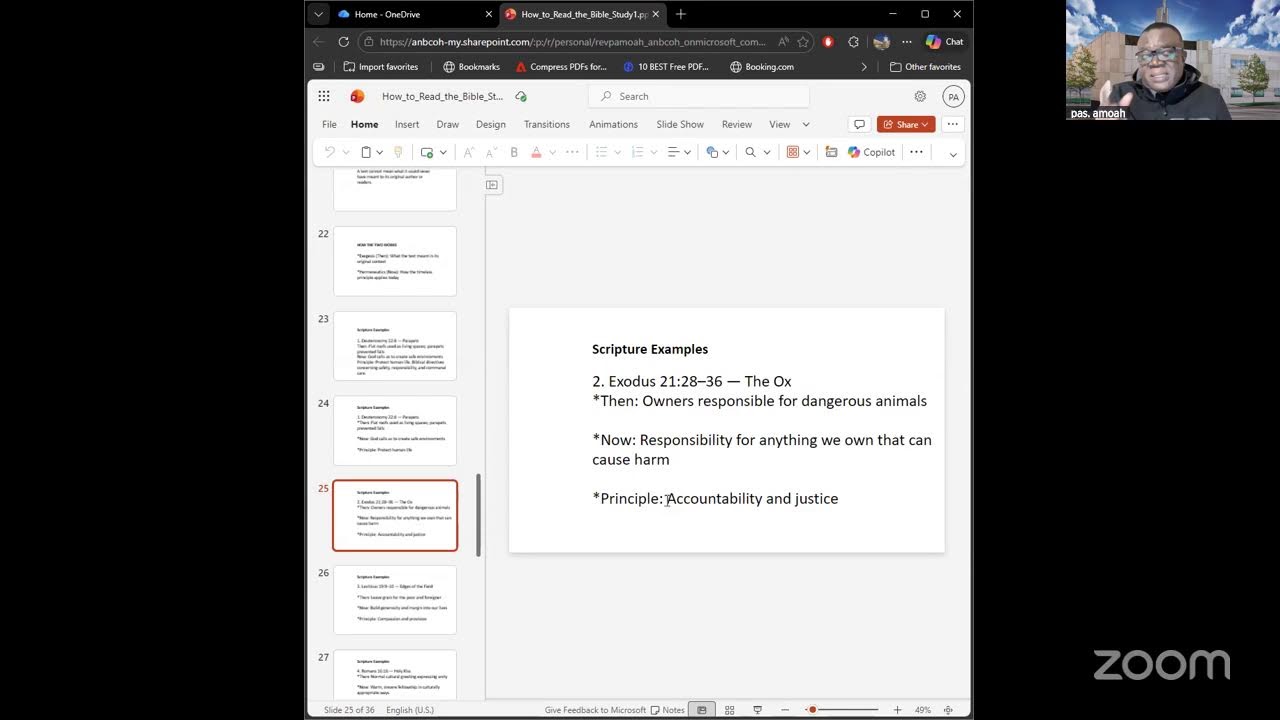The image size is (1280, 720).
Task: Expand the numbered list dropdown
Action: (x=653, y=153)
